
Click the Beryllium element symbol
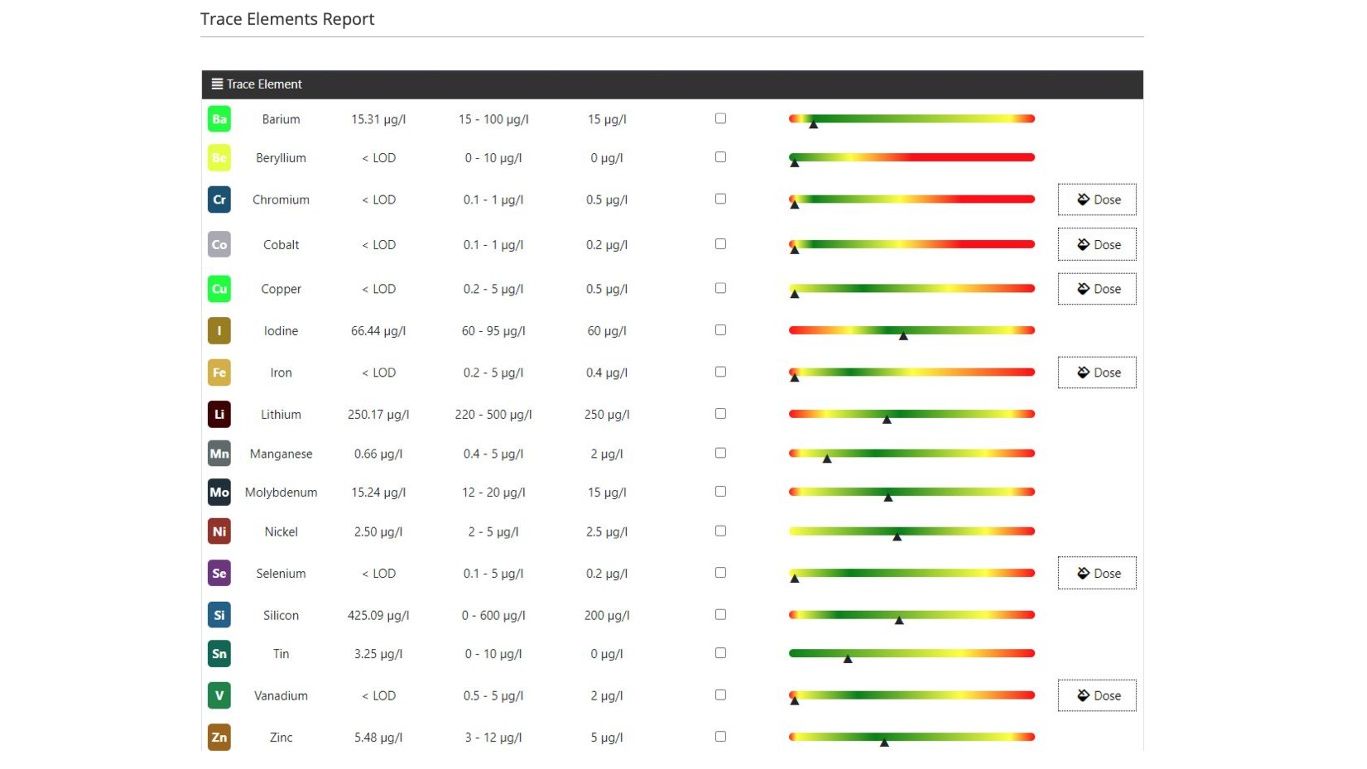[x=219, y=157]
